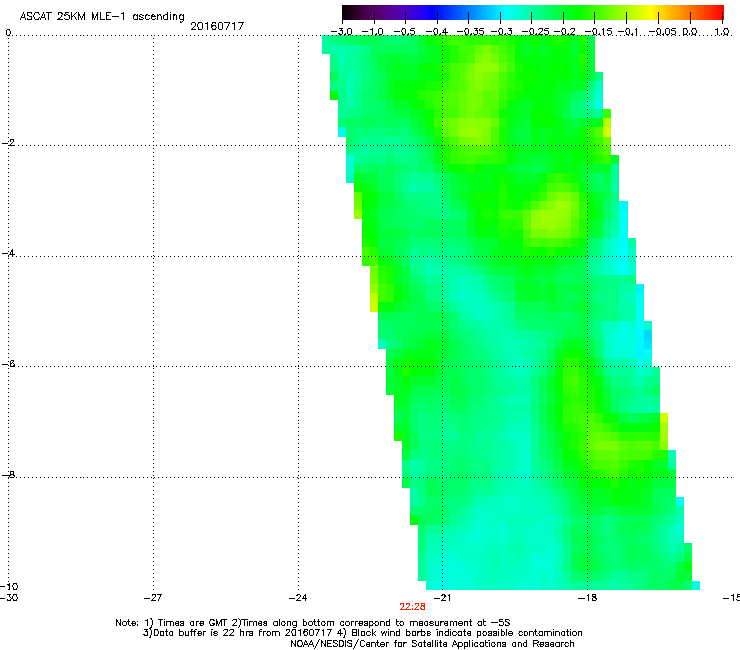The width and height of the screenshot is (740, 650).
Task: Click the date label 20160717
Action: click(217, 26)
